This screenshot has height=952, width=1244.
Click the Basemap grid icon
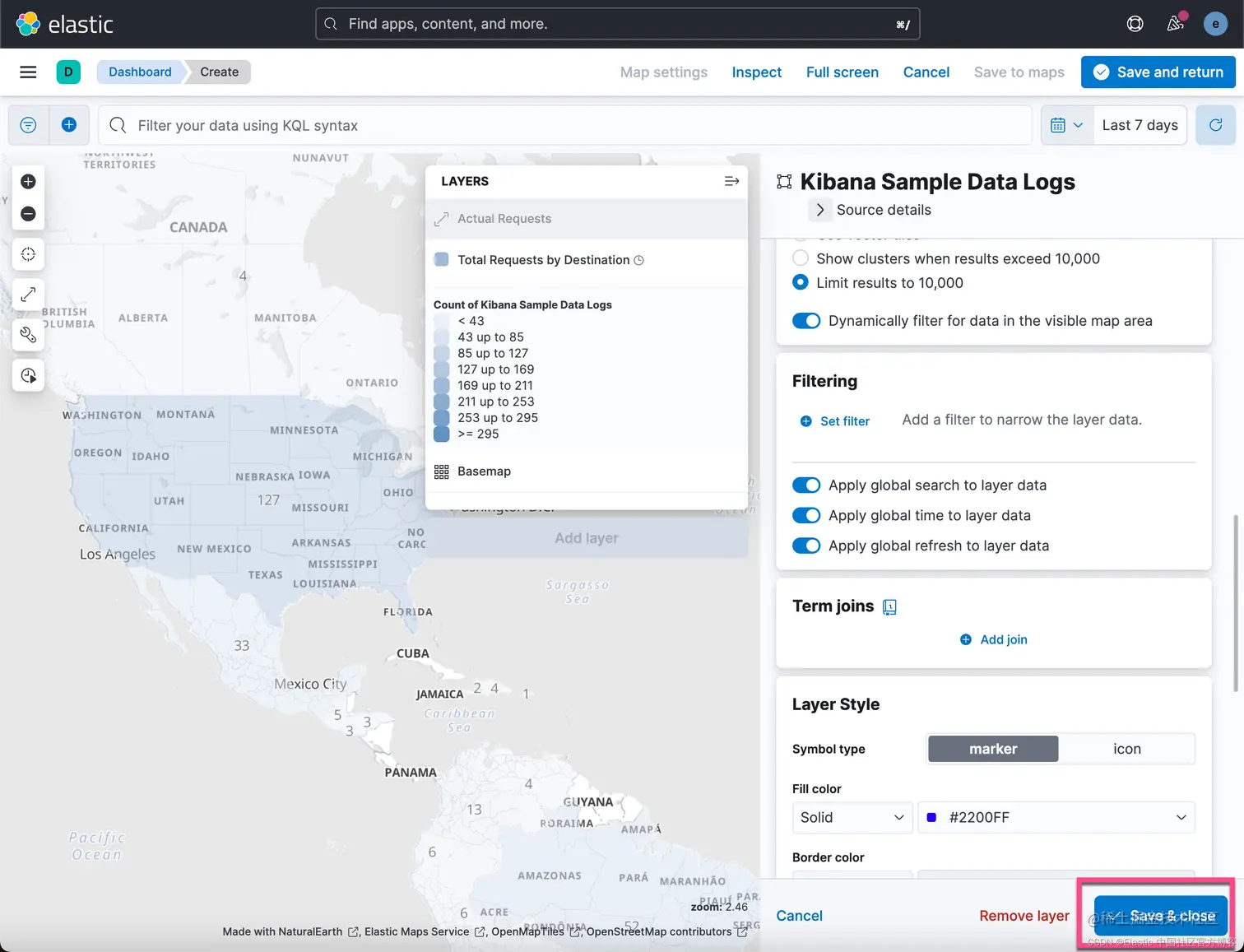tap(441, 471)
